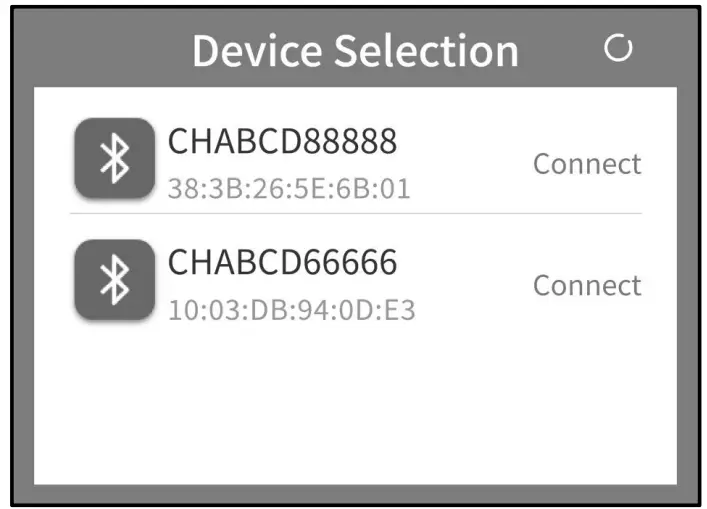
Task: Click MAC address 10:03:DB:94:0D:E3
Action: pos(291,311)
